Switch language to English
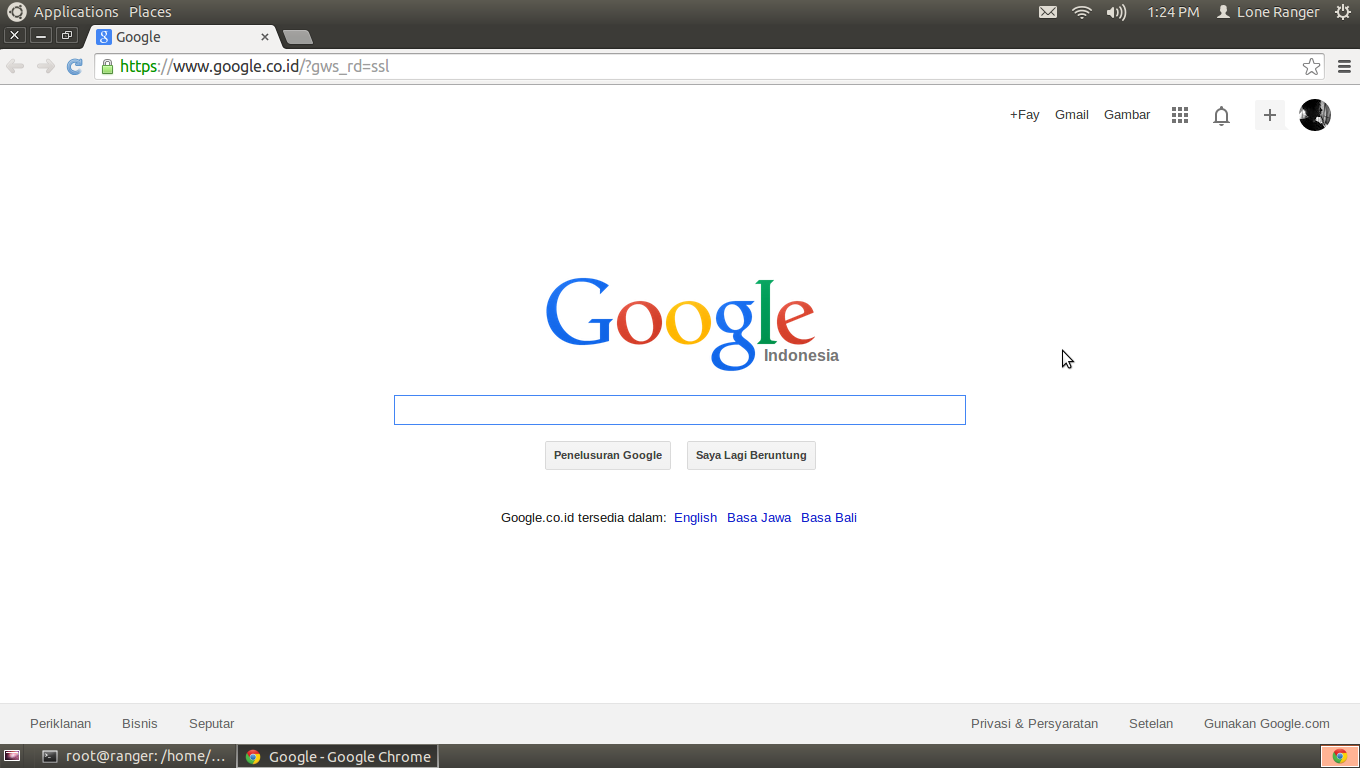Viewport: 1360px width, 768px height. coord(695,518)
